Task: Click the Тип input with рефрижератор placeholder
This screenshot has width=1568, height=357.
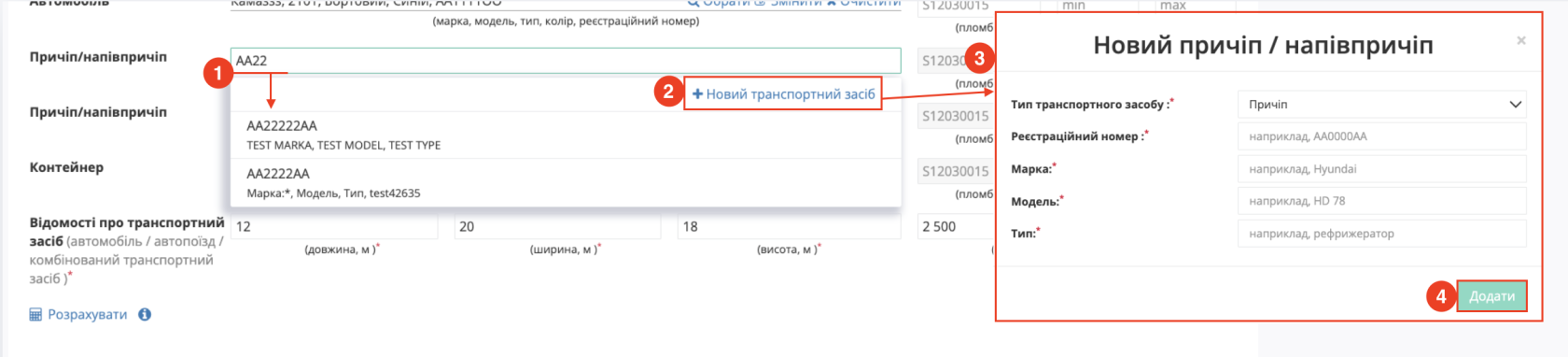Action: pyautogui.click(x=1382, y=234)
